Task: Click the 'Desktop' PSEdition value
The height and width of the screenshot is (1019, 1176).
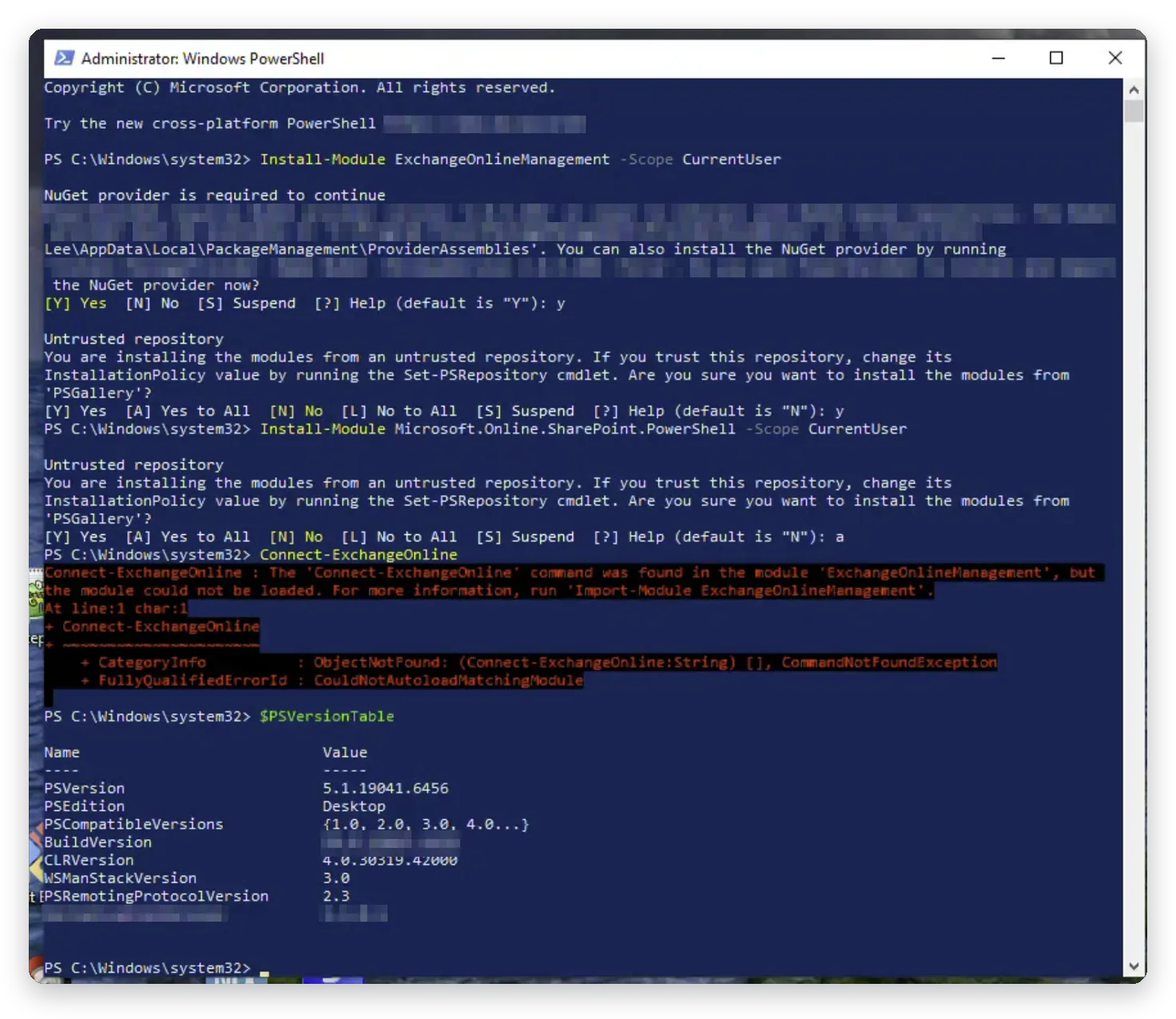Action: pyautogui.click(x=354, y=806)
